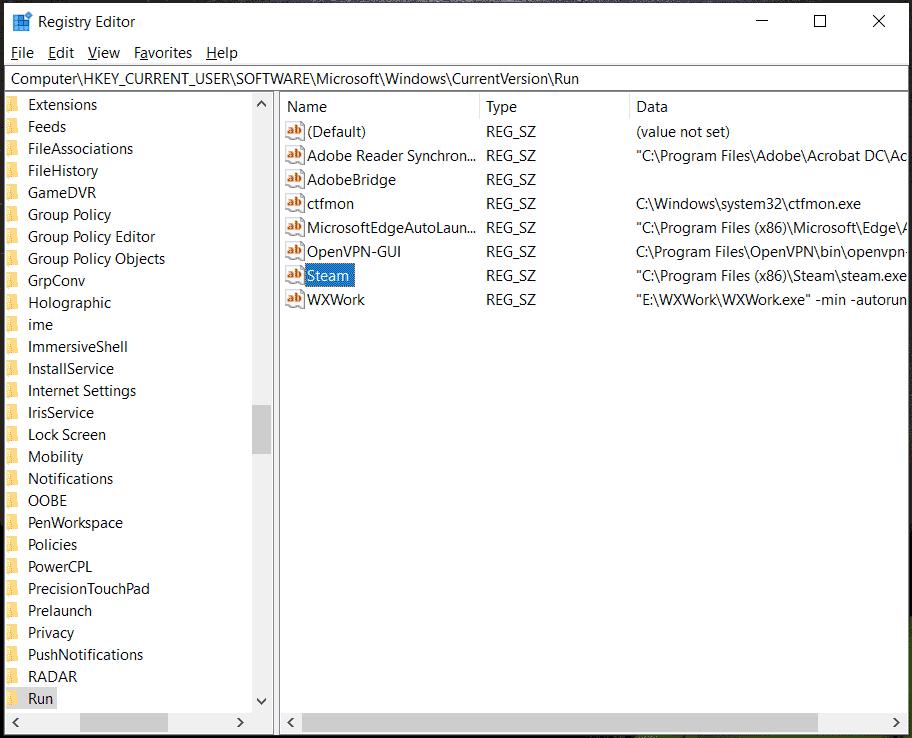
Task: Select the Lock Screen key
Action: point(67,434)
